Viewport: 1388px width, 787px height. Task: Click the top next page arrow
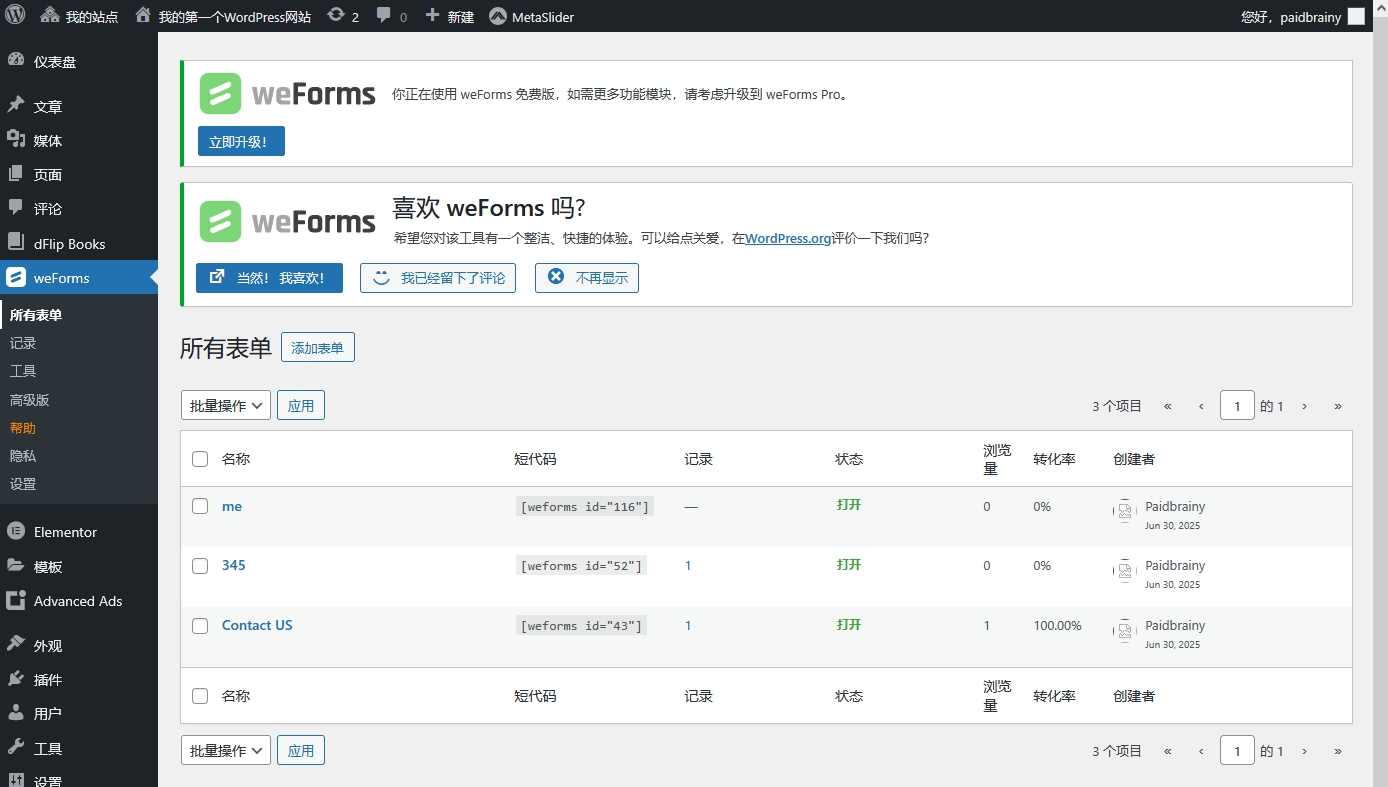point(1304,406)
